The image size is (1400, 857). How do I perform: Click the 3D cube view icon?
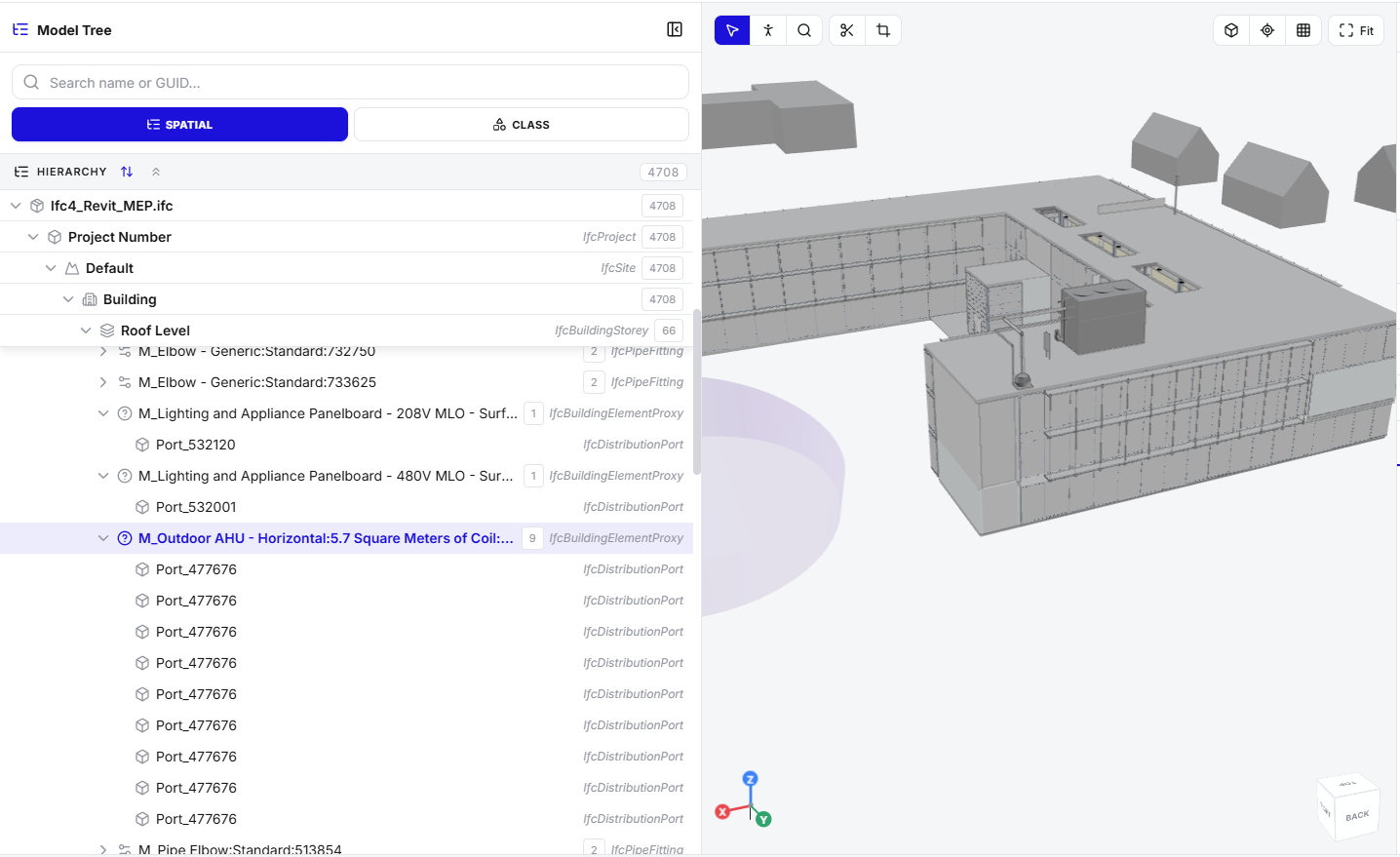pyautogui.click(x=1231, y=30)
